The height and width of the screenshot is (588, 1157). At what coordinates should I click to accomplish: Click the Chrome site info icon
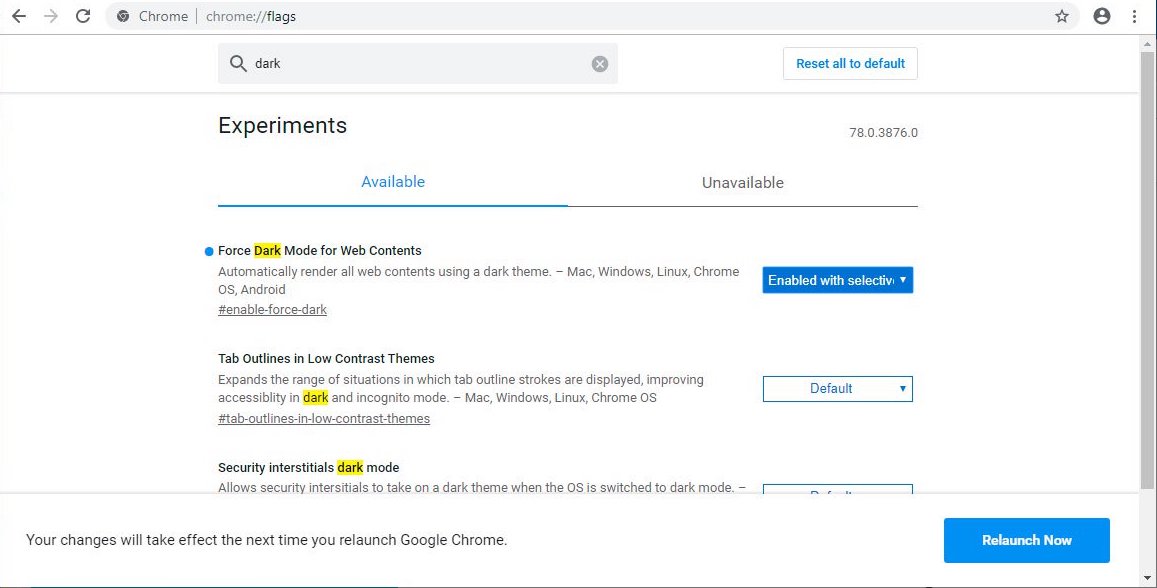click(x=123, y=16)
